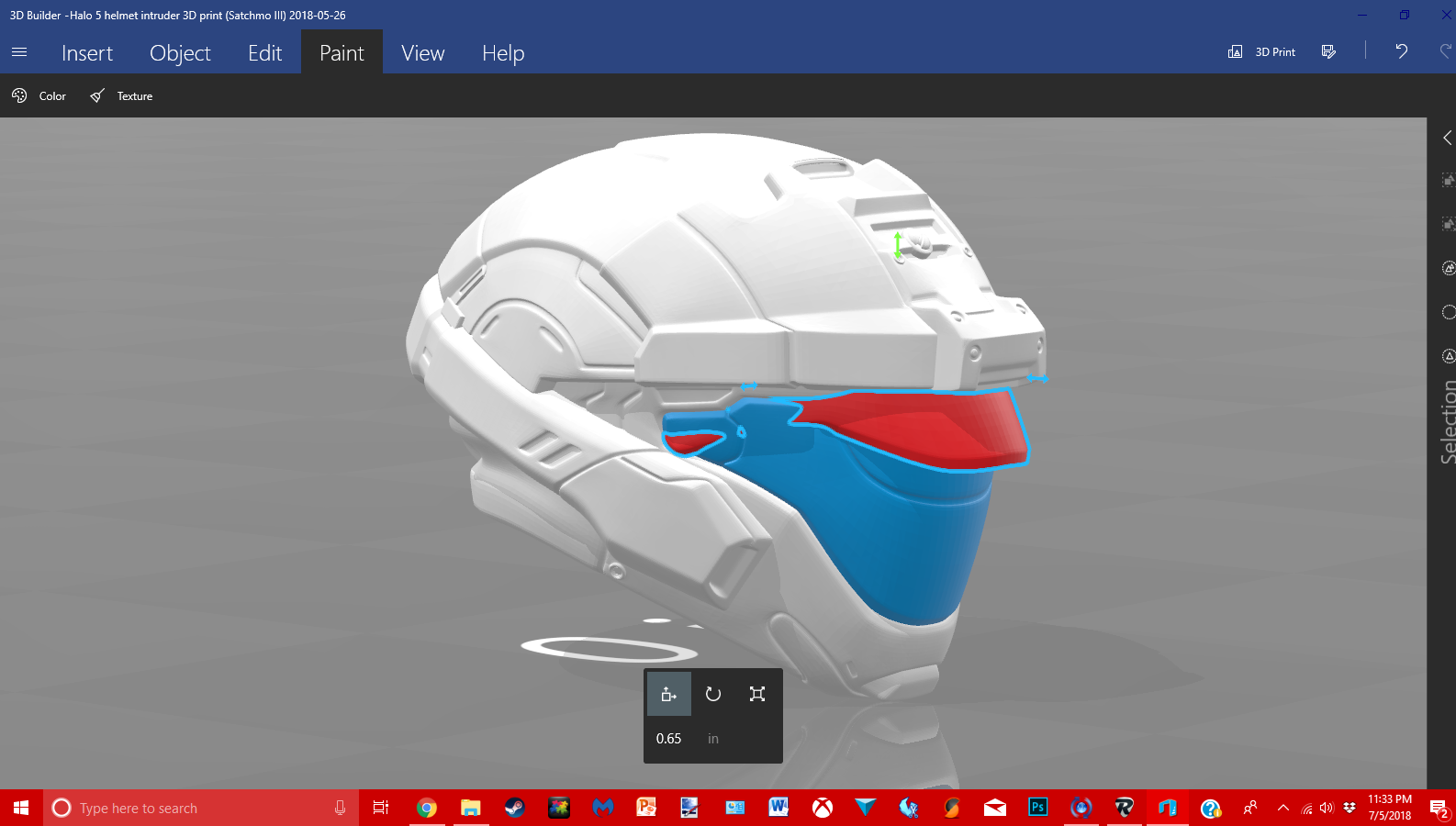The width and height of the screenshot is (1456, 826).
Task: Open Microsoft Word from taskbar
Action: point(778,808)
